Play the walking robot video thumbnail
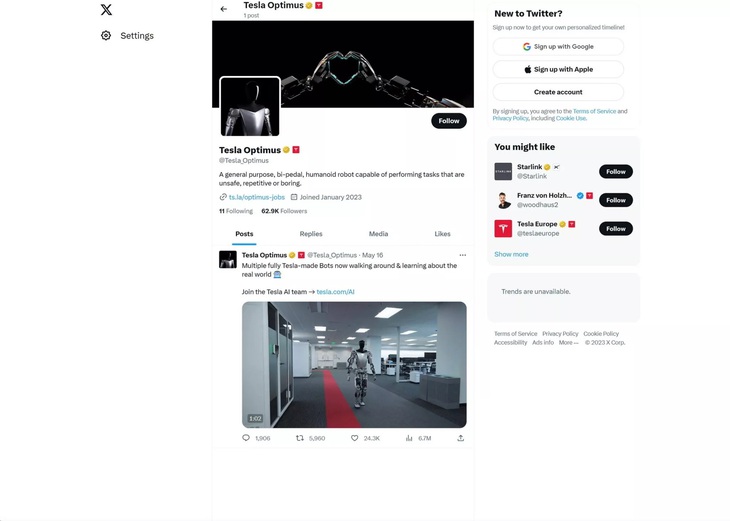Screen dimensions: 730x521 [x=354, y=365]
